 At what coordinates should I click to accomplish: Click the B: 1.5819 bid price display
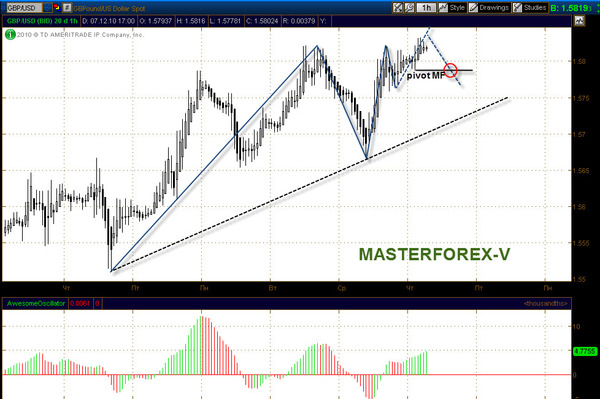tap(570, 8)
